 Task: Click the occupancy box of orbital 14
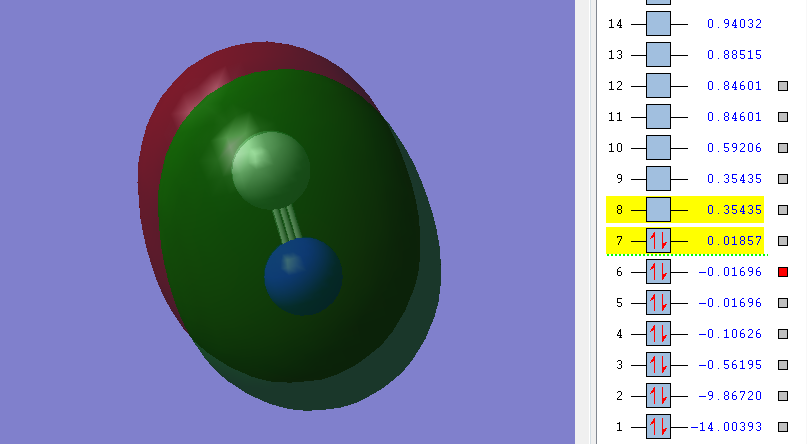[658, 24]
